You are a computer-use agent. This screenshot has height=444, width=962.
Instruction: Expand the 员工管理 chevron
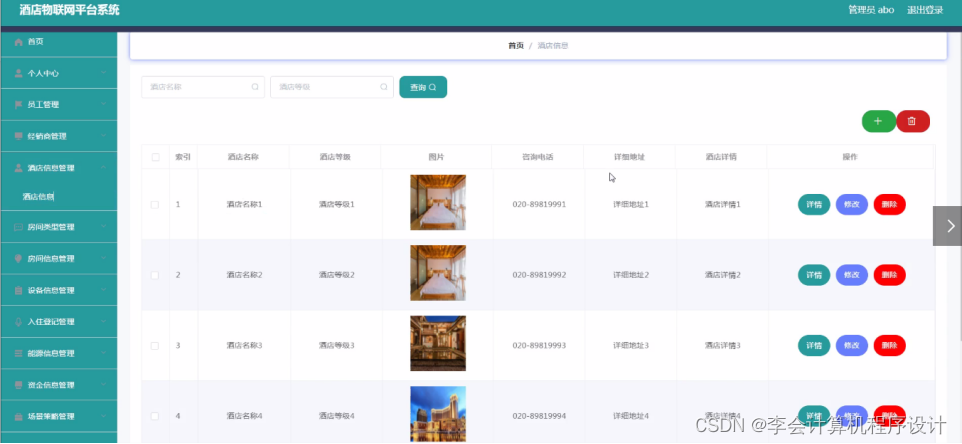(x=103, y=104)
